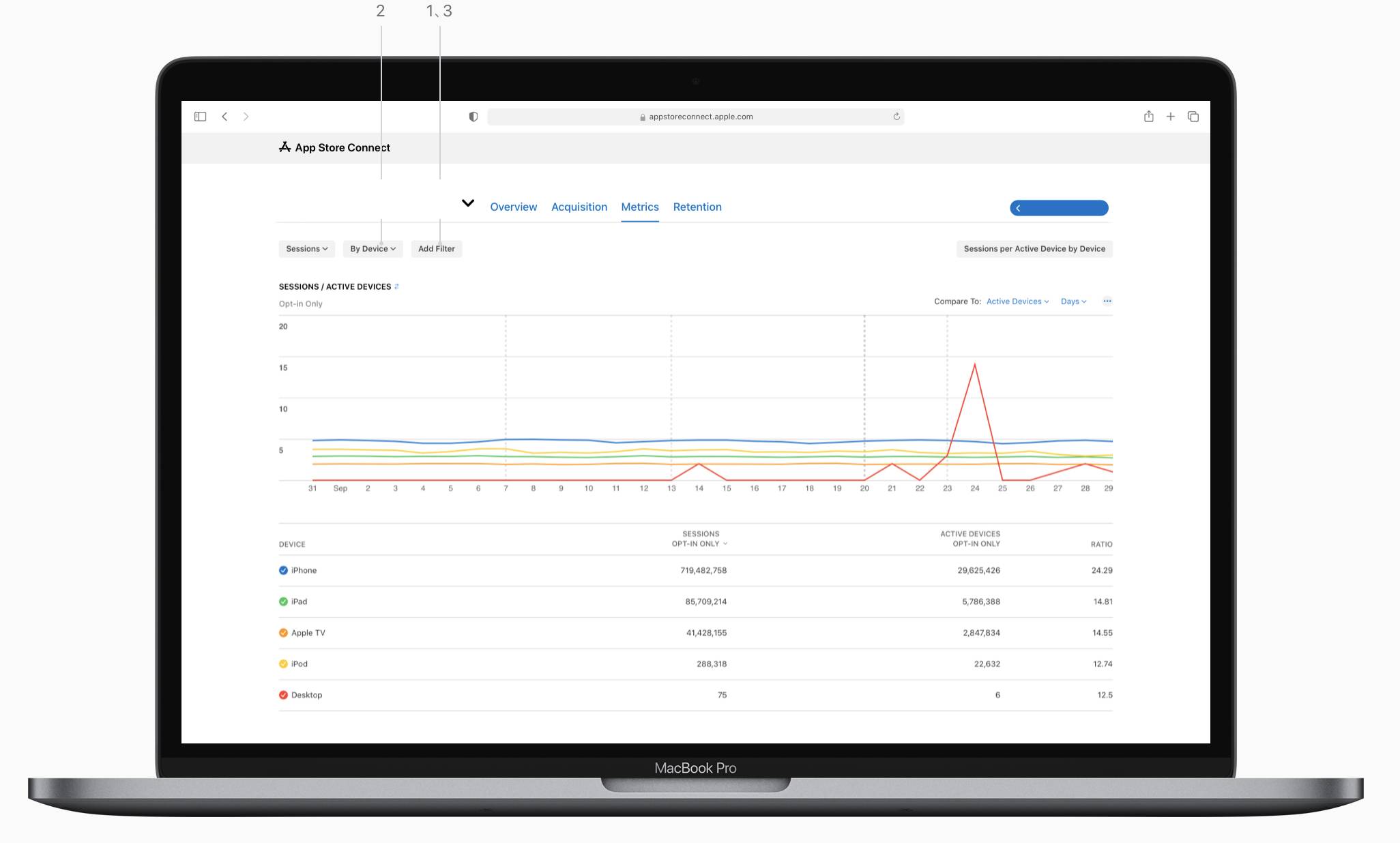Viewport: 1400px width, 843px height.
Task: Go forward with Safari's forward arrow
Action: (x=246, y=117)
